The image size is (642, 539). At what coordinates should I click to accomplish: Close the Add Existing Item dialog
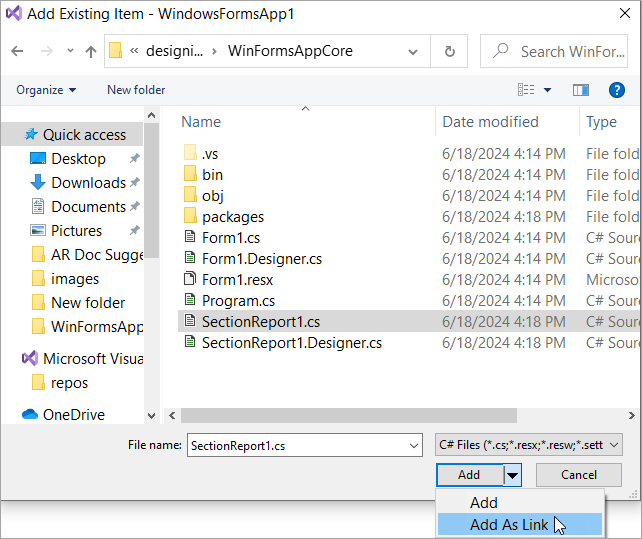pyautogui.click(x=625, y=14)
